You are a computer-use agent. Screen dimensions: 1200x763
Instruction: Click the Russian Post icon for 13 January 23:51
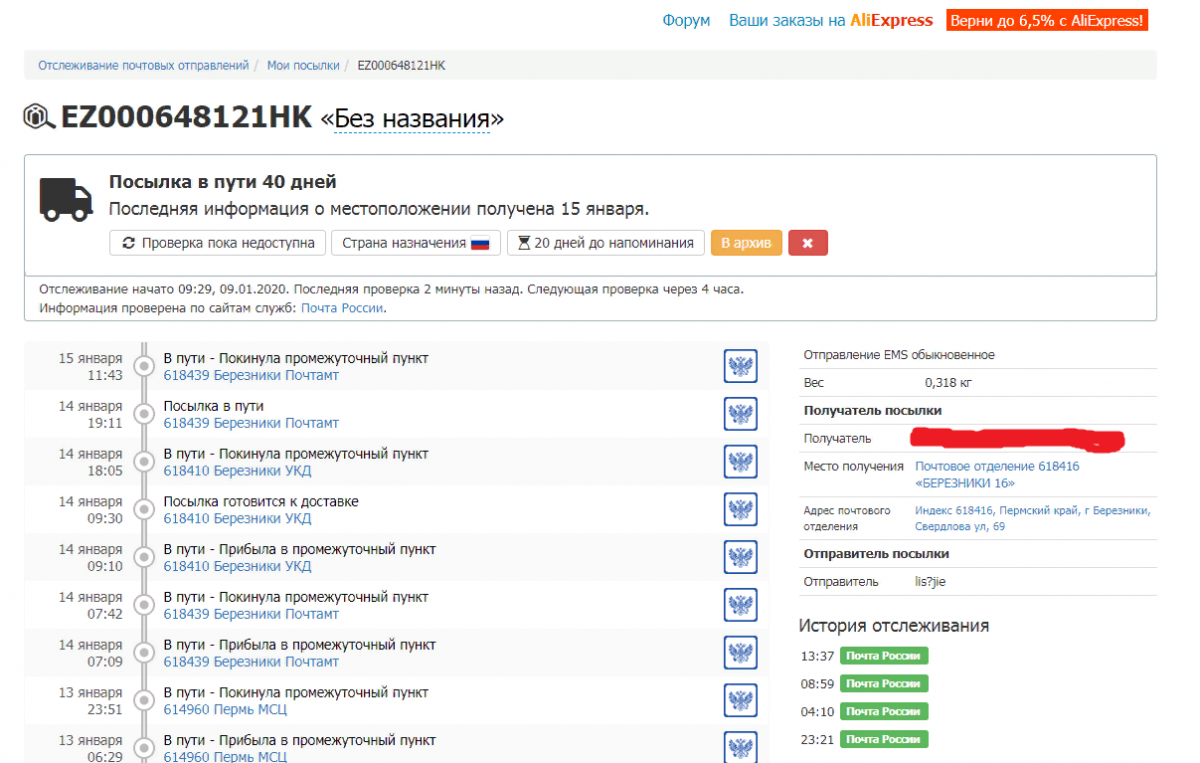point(740,700)
